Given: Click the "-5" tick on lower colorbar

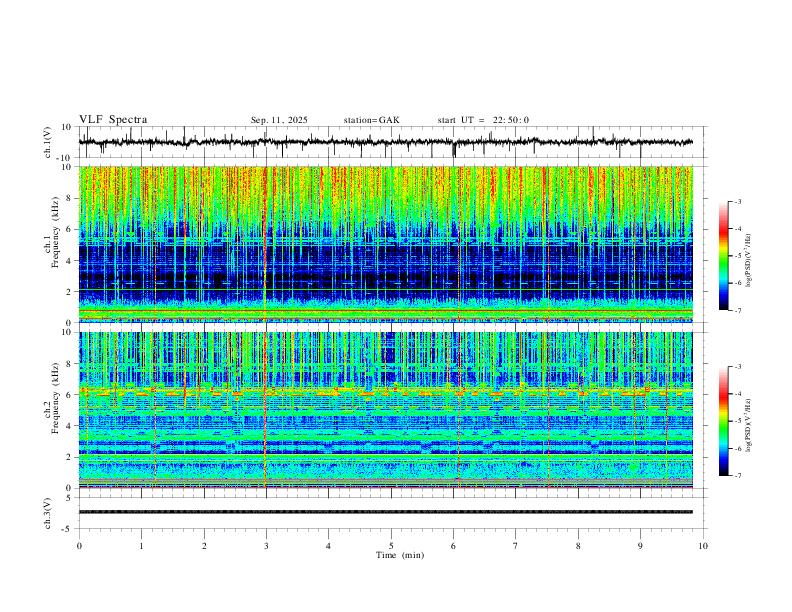Looking at the screenshot, I should [x=737, y=421].
